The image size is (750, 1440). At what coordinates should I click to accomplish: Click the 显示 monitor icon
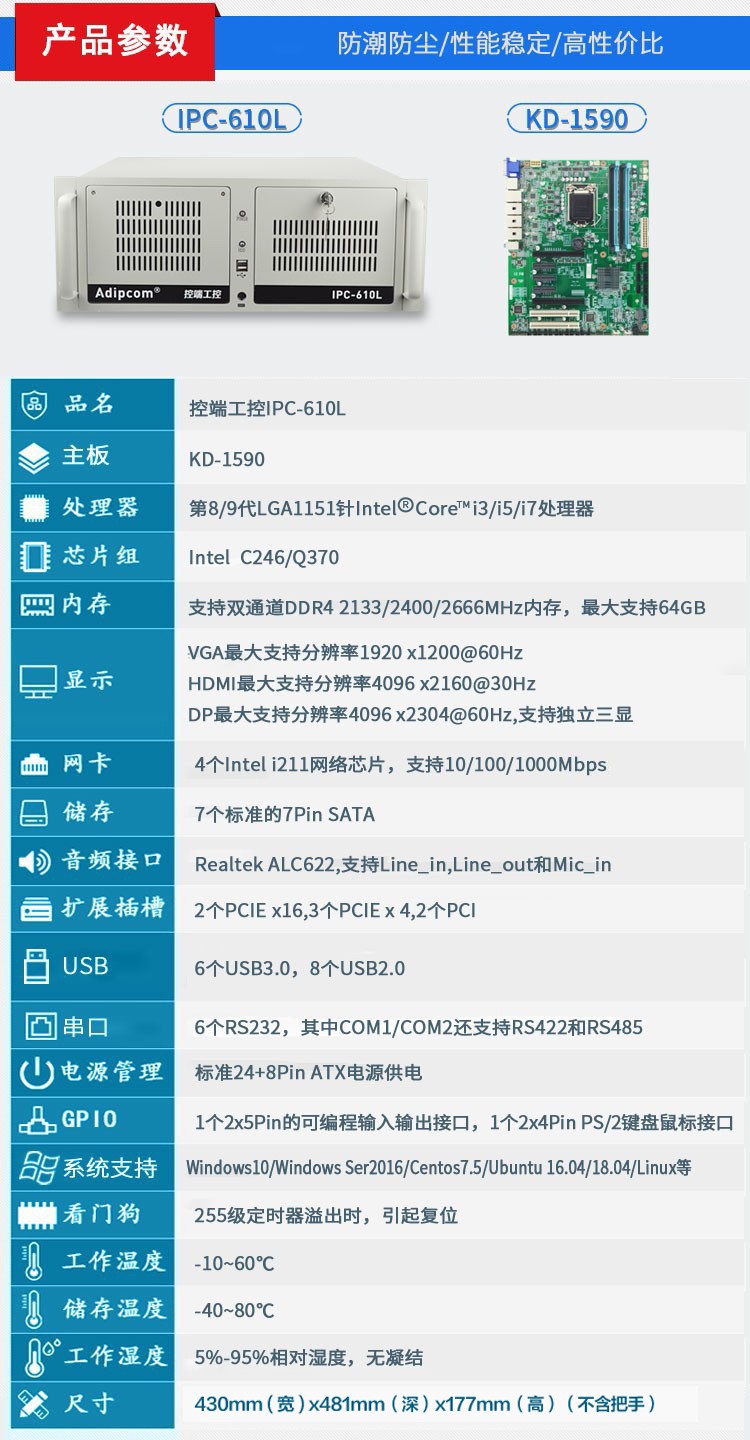(x=38, y=682)
